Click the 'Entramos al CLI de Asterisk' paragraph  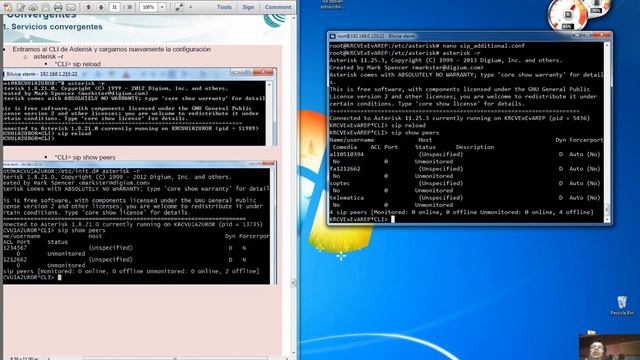pos(111,49)
